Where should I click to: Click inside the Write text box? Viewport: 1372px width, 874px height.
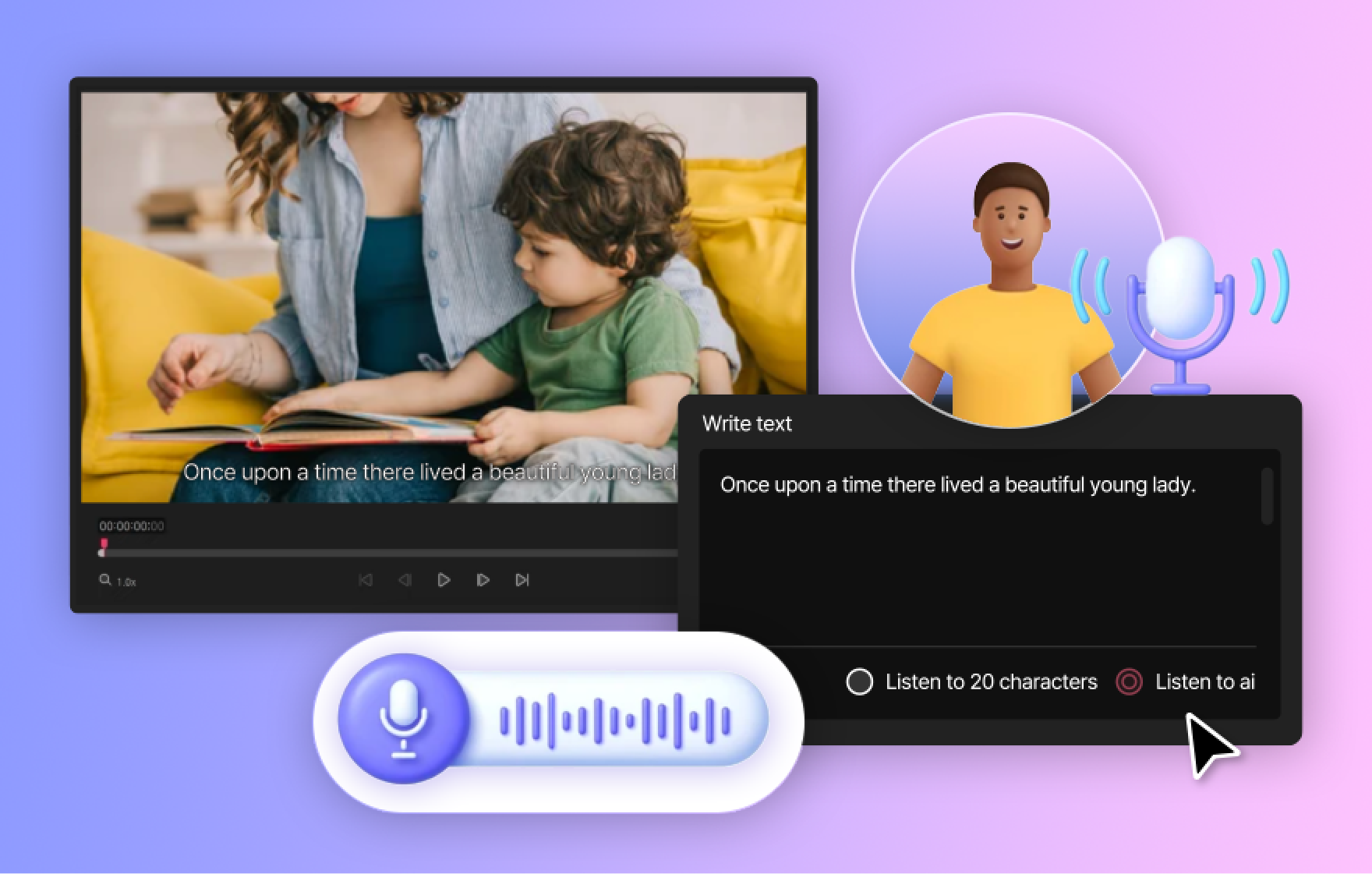pos(974,561)
